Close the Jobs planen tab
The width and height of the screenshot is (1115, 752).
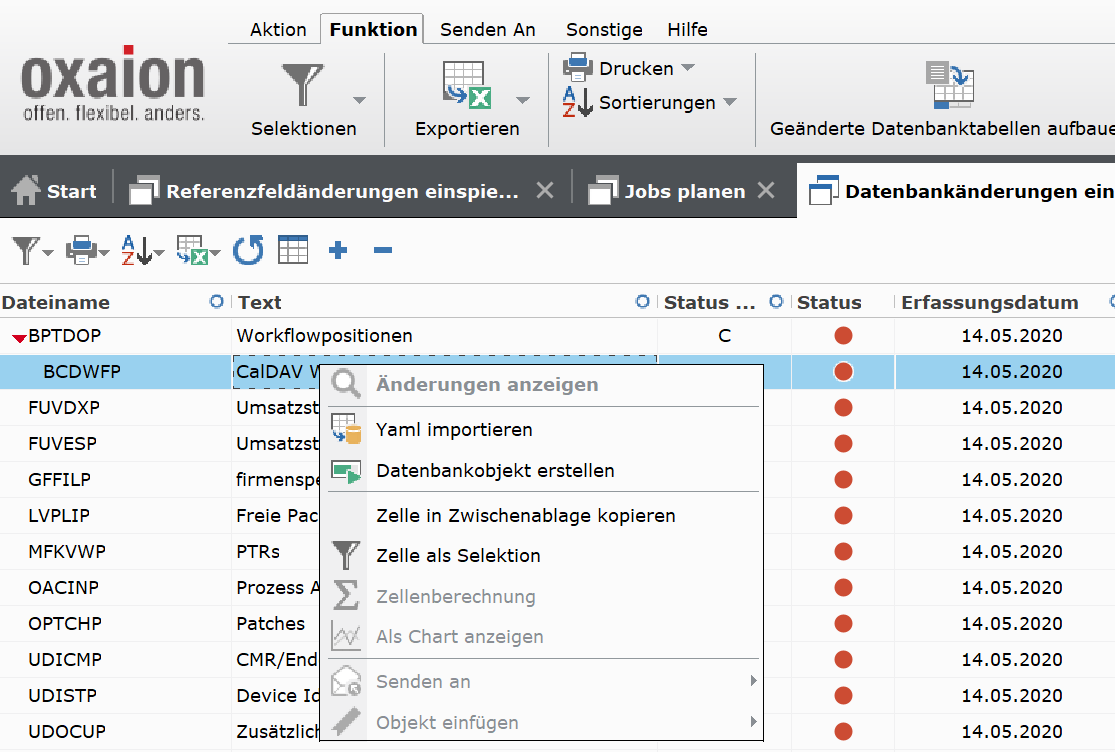coord(765,190)
